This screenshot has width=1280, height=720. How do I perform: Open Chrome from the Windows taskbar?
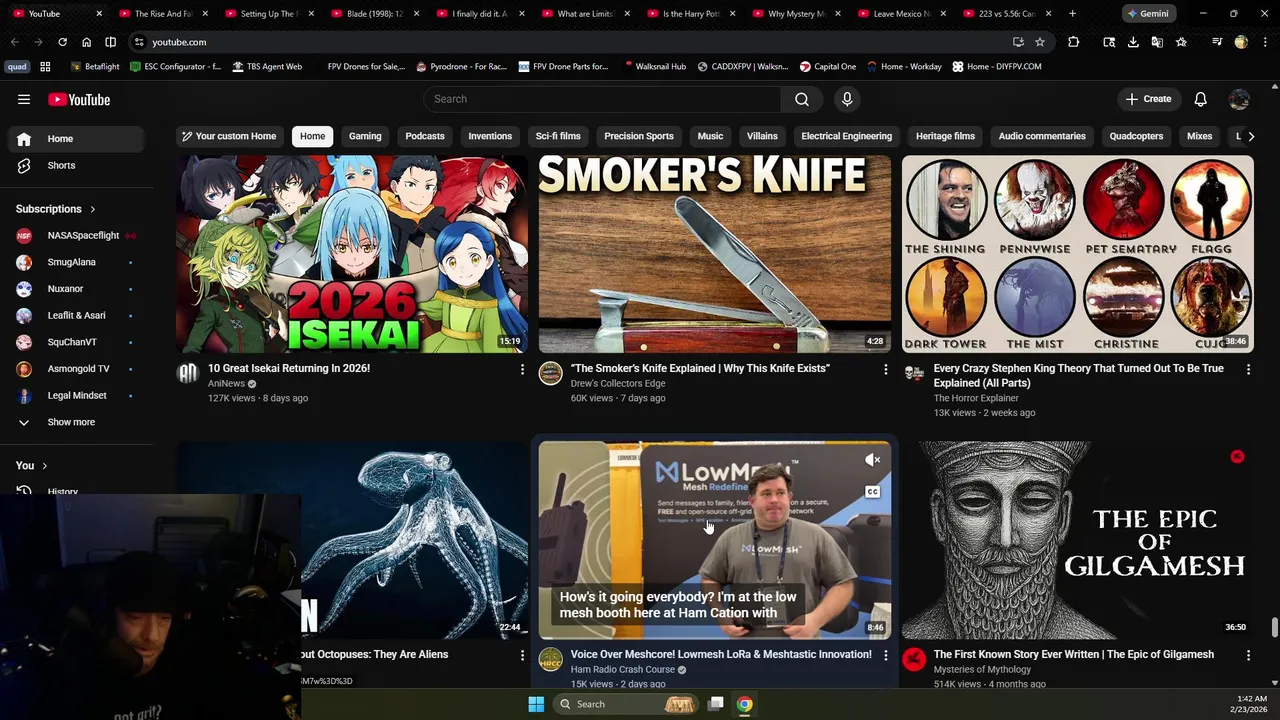click(x=744, y=704)
